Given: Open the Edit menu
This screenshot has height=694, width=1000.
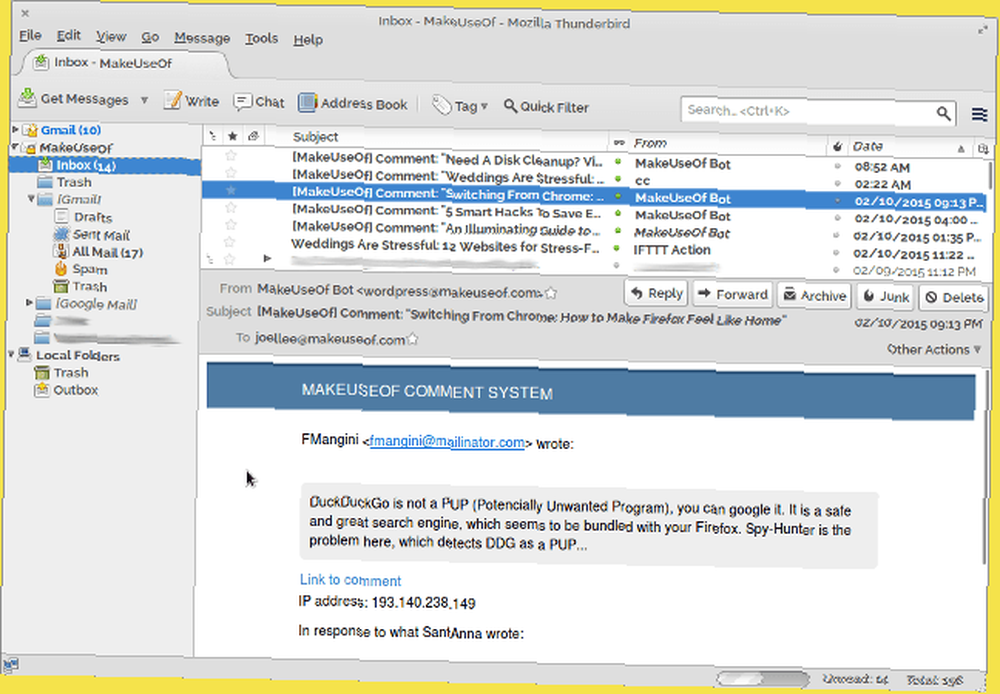Looking at the screenshot, I should point(68,35).
